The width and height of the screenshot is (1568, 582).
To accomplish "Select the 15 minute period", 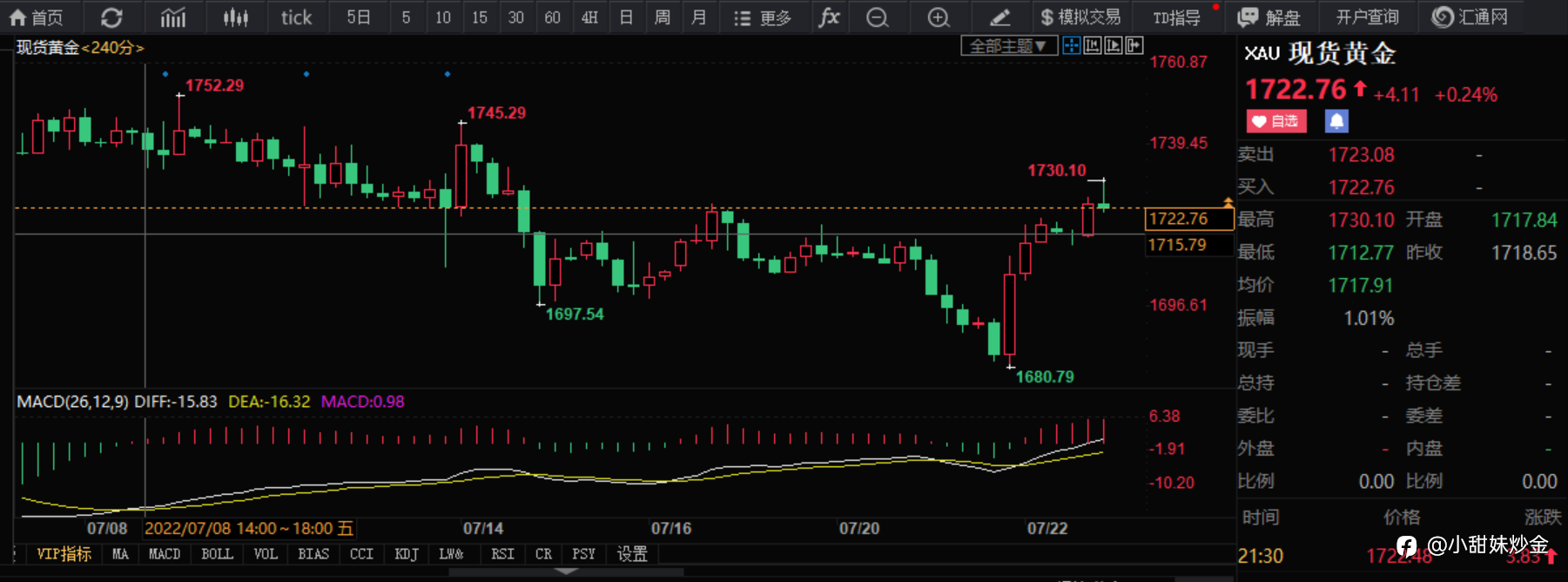I will point(480,17).
